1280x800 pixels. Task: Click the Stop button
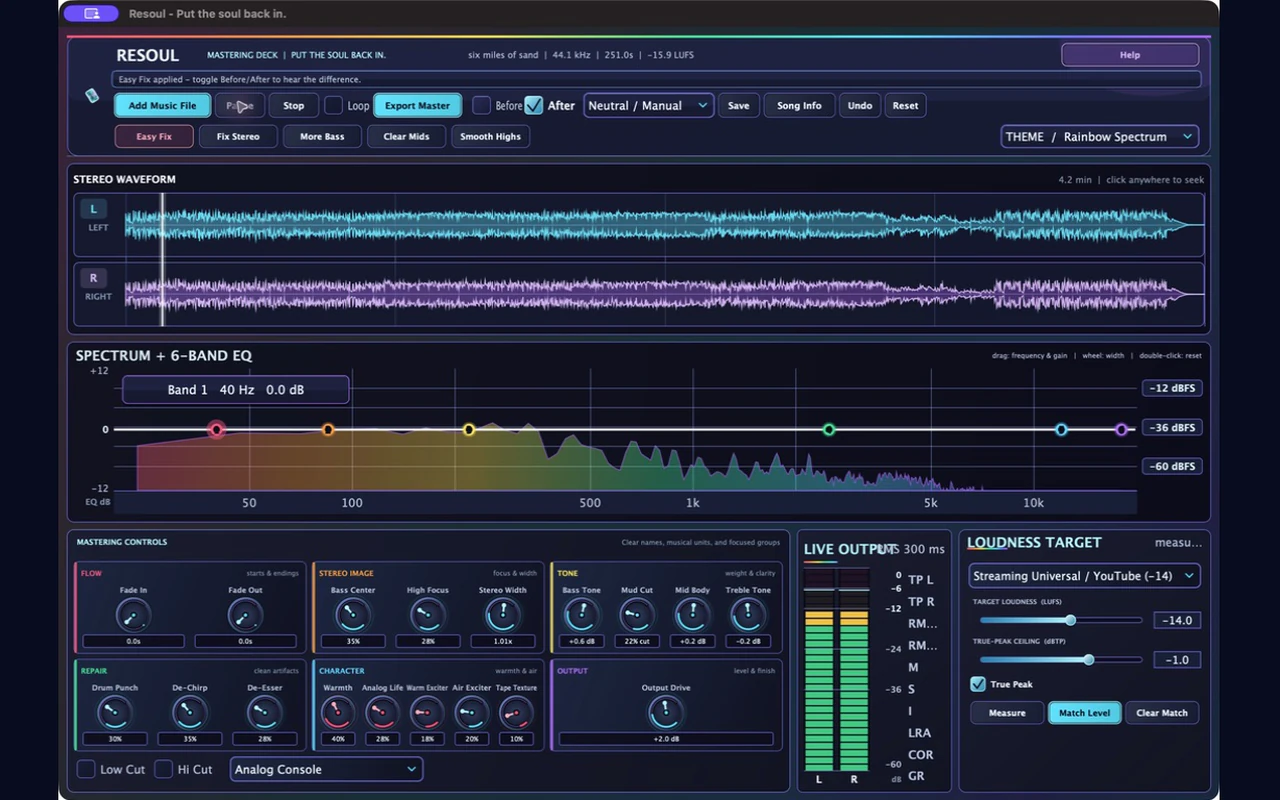pos(294,105)
